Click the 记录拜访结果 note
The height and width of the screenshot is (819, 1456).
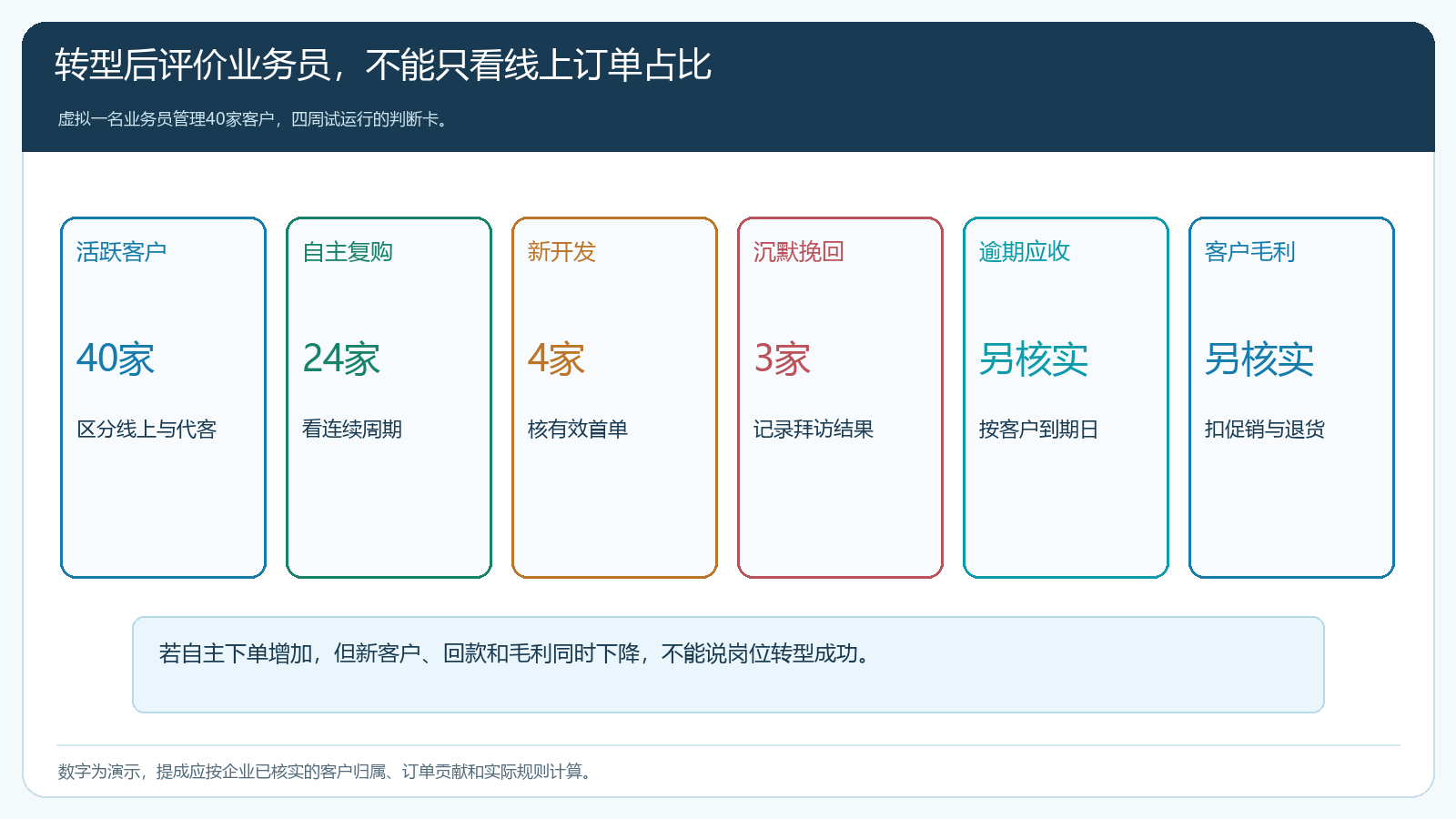814,430
